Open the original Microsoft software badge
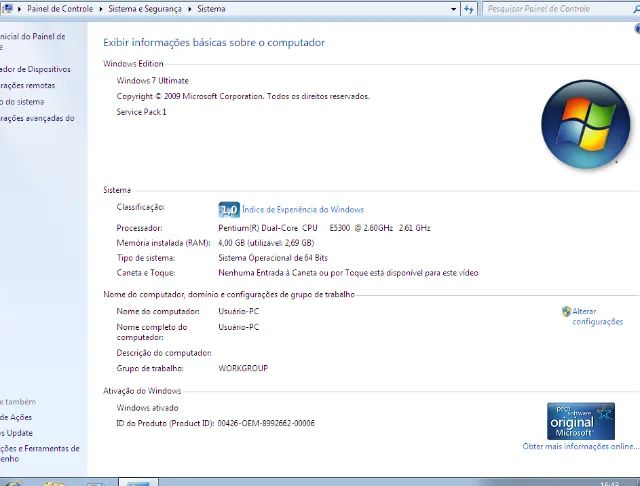The width and height of the screenshot is (640, 486). click(x=581, y=421)
